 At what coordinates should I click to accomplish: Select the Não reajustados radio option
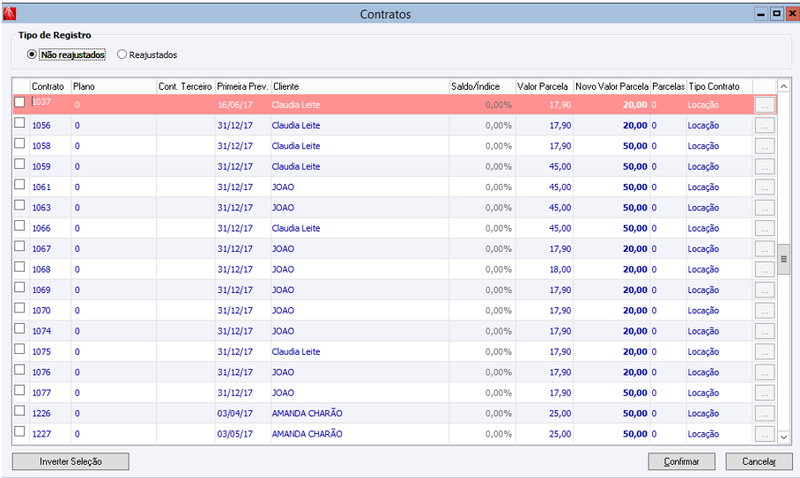tap(66, 55)
